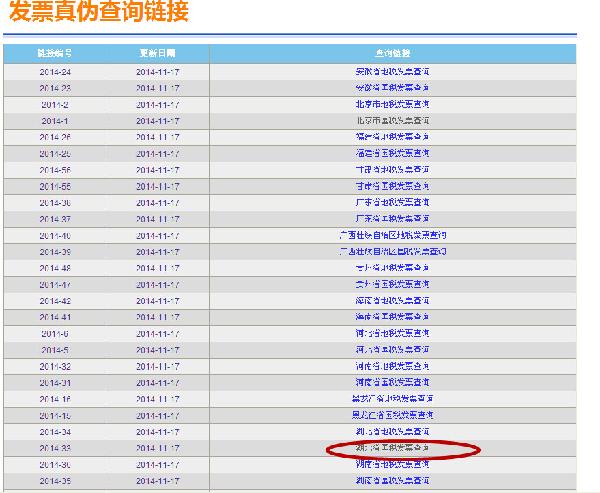600x493 pixels.
Task: Click the 查询链接 column header
Action: 392,53
